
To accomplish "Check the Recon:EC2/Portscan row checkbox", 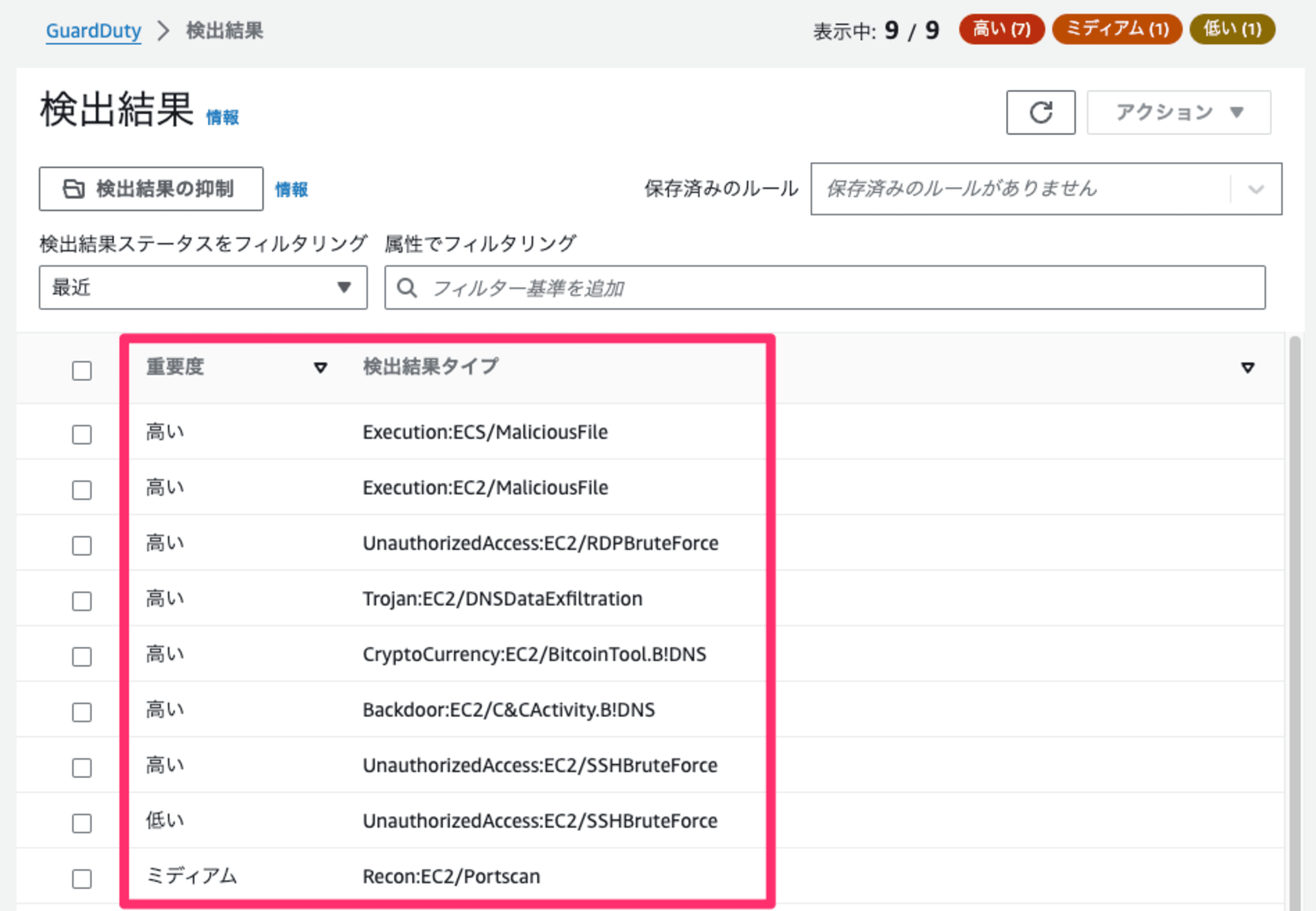I will [x=82, y=879].
